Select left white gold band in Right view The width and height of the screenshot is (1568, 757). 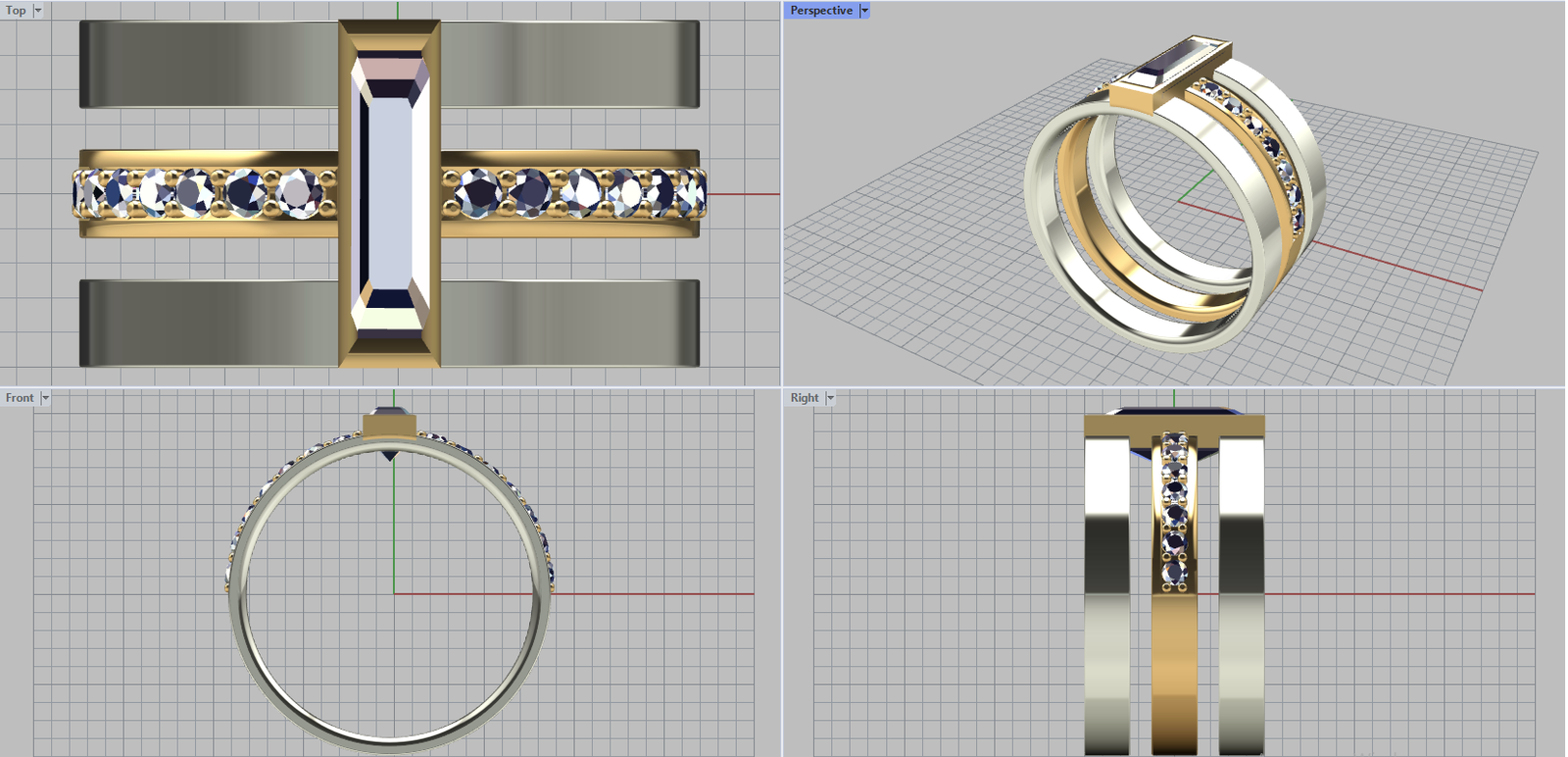click(x=1107, y=588)
